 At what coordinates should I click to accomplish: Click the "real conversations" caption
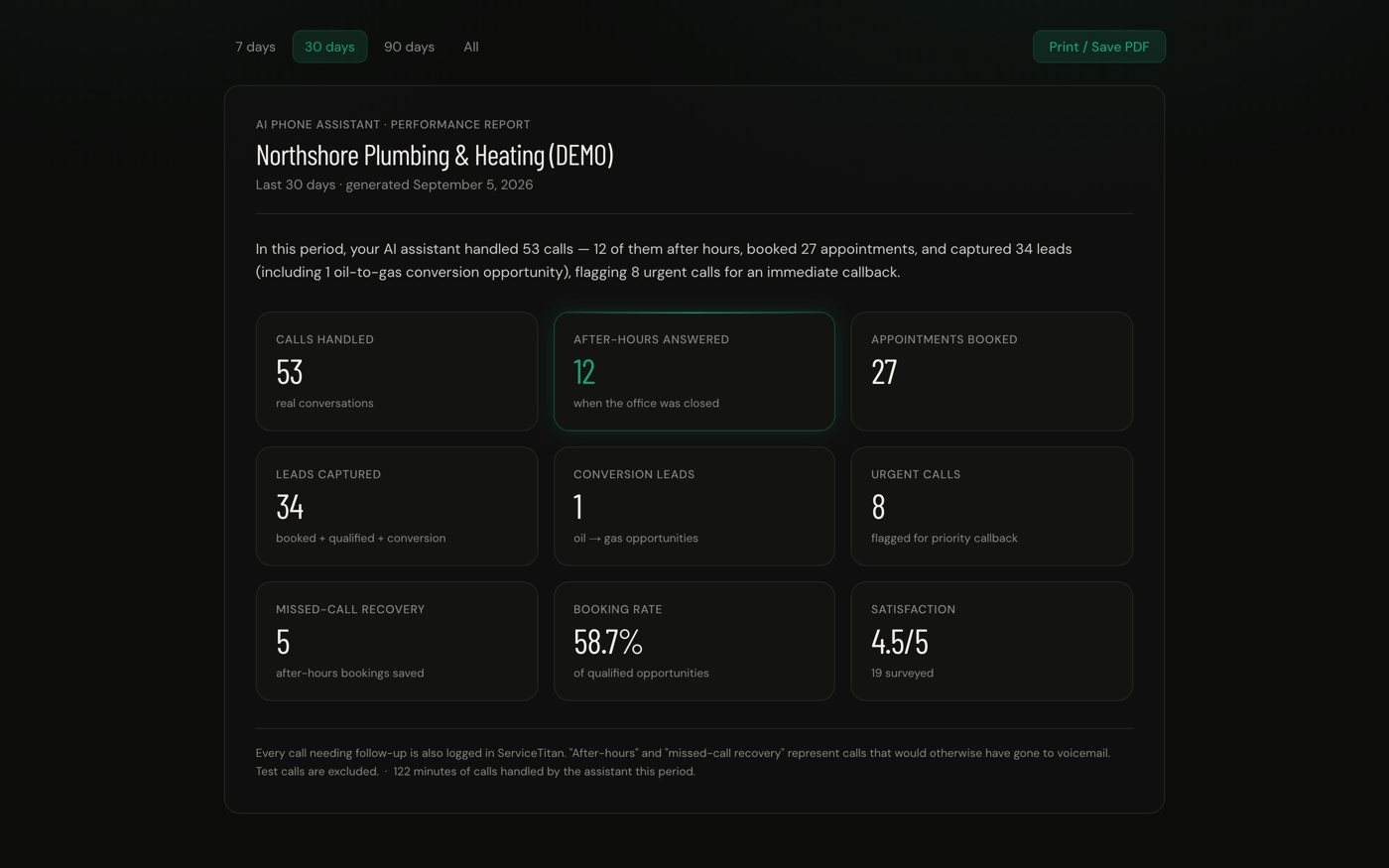click(x=324, y=403)
